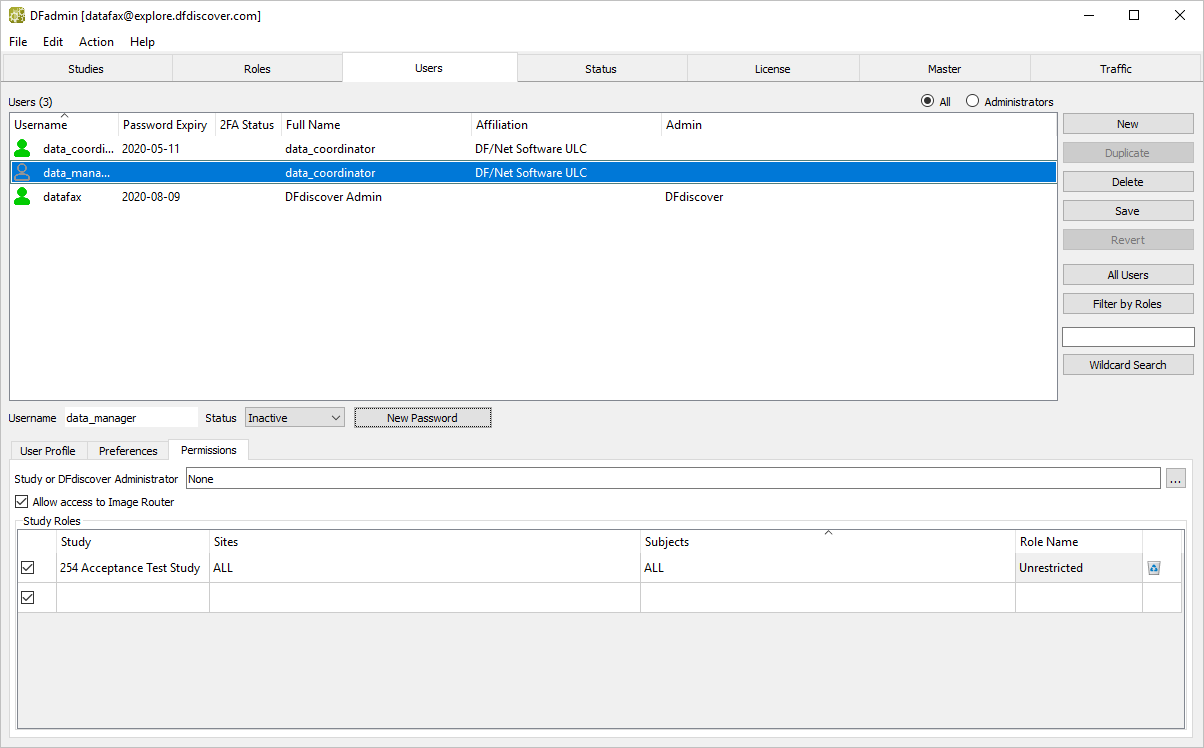The width and height of the screenshot is (1204, 748).
Task: Sort study roles by Subjects column header
Action: tap(827, 542)
